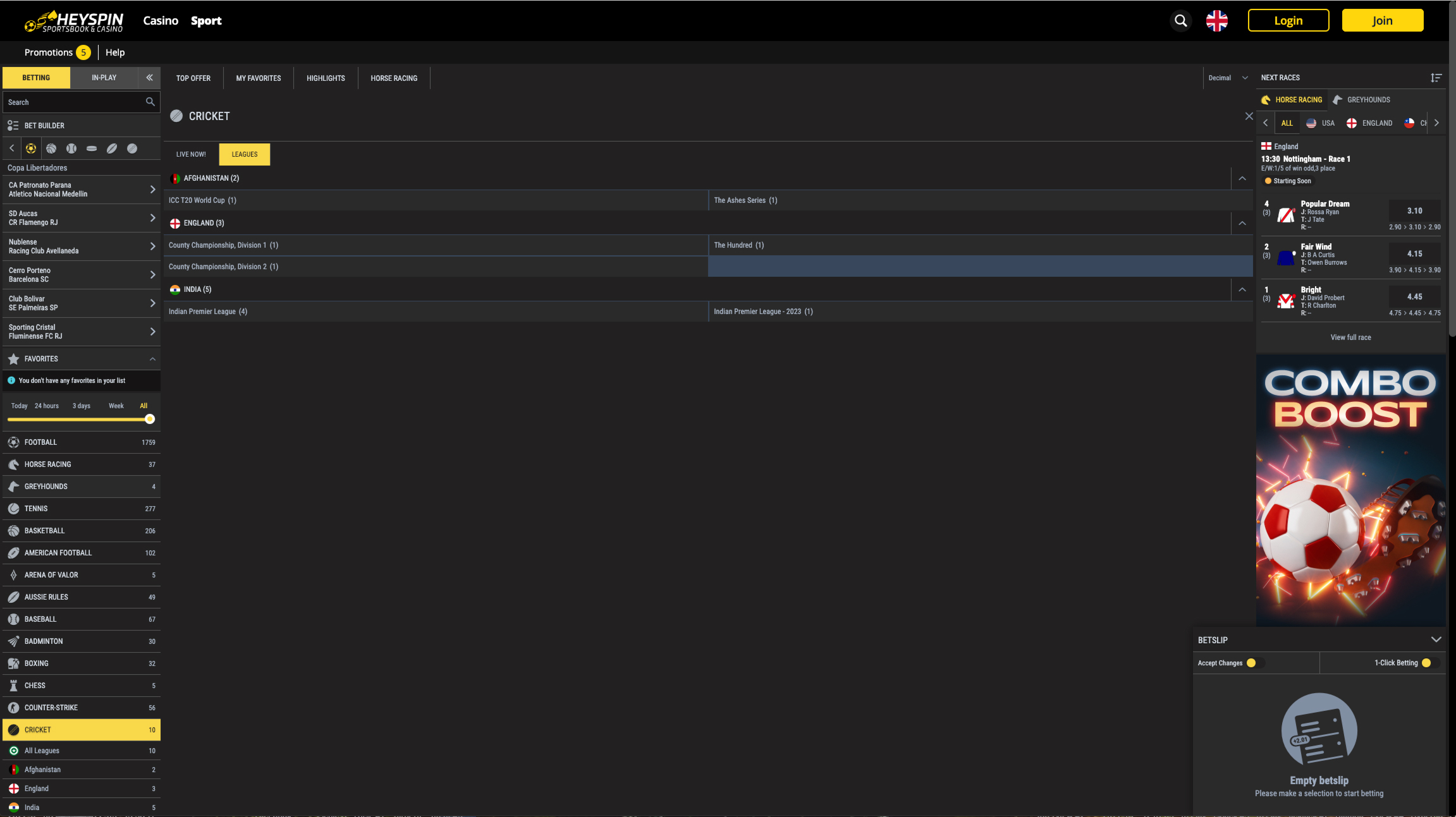Click the Popular Dream jockey silk icon
The image size is (1456, 817).
click(x=1286, y=215)
